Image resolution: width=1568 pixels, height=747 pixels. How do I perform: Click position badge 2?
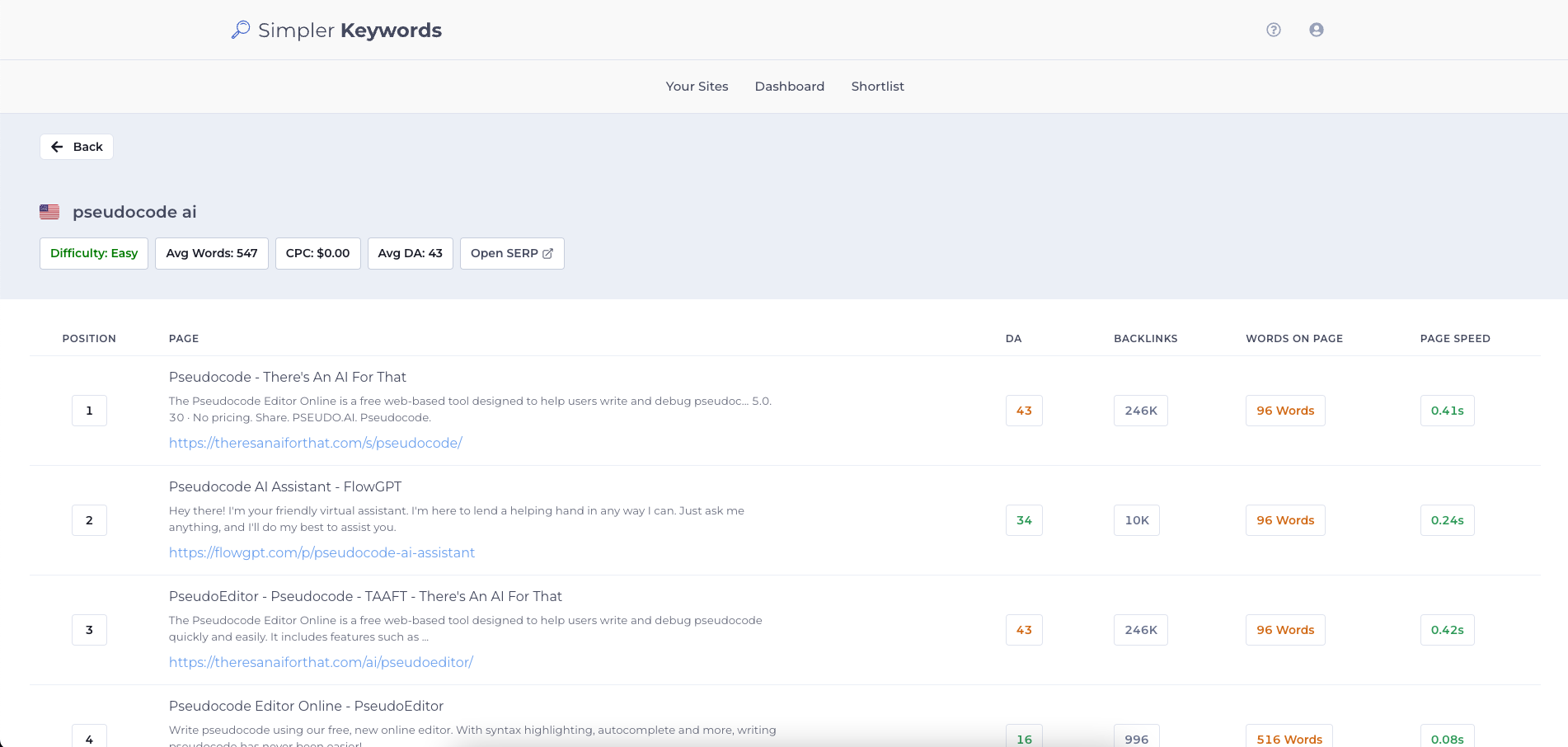(89, 520)
